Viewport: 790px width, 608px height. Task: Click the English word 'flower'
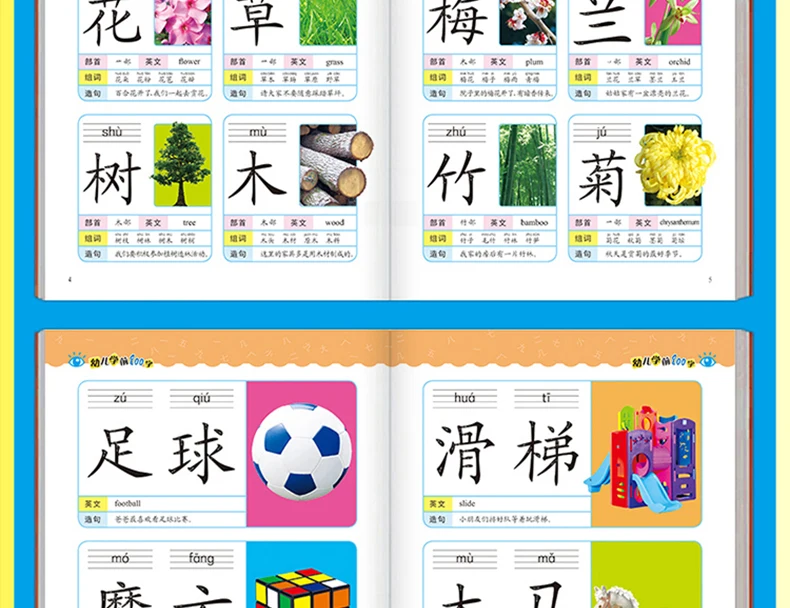tap(189, 61)
